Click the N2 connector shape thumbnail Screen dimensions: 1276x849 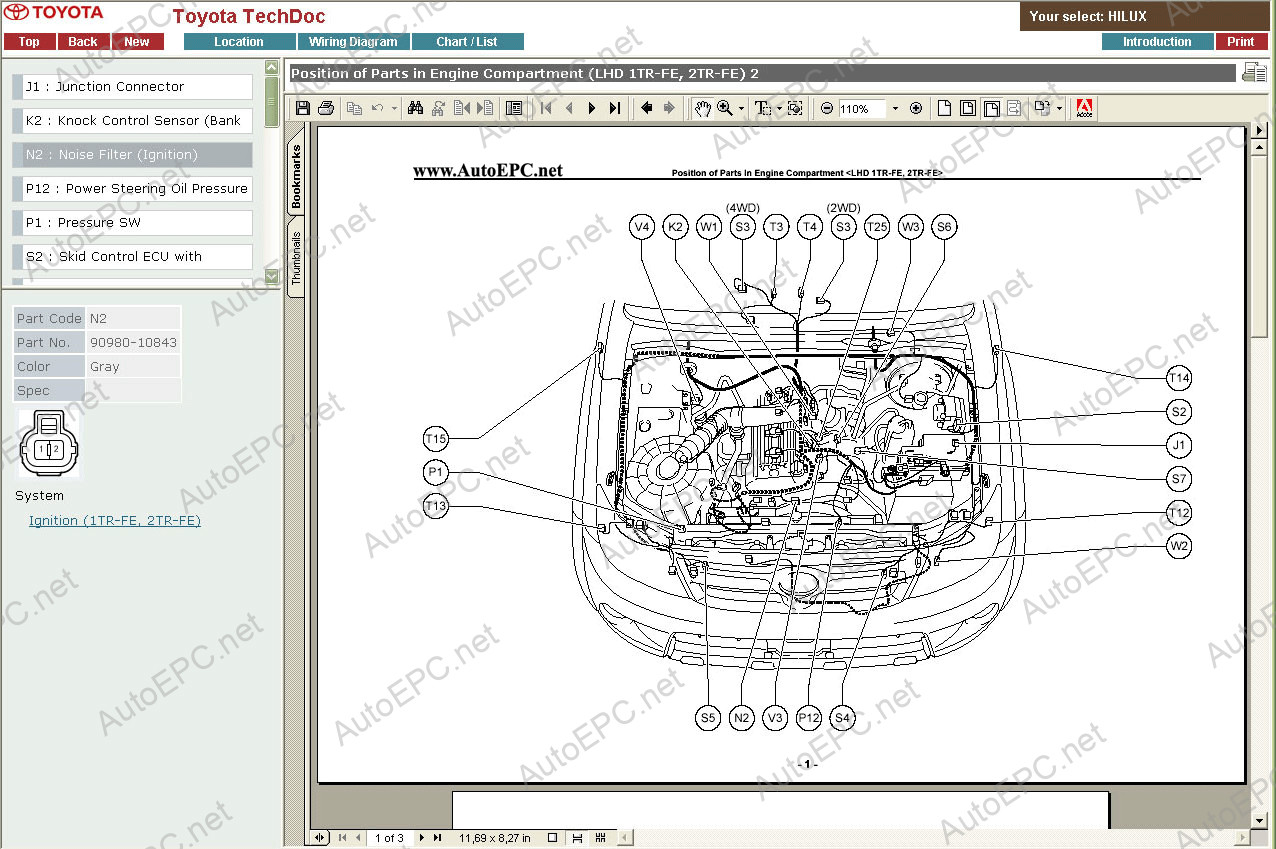pyautogui.click(x=48, y=444)
